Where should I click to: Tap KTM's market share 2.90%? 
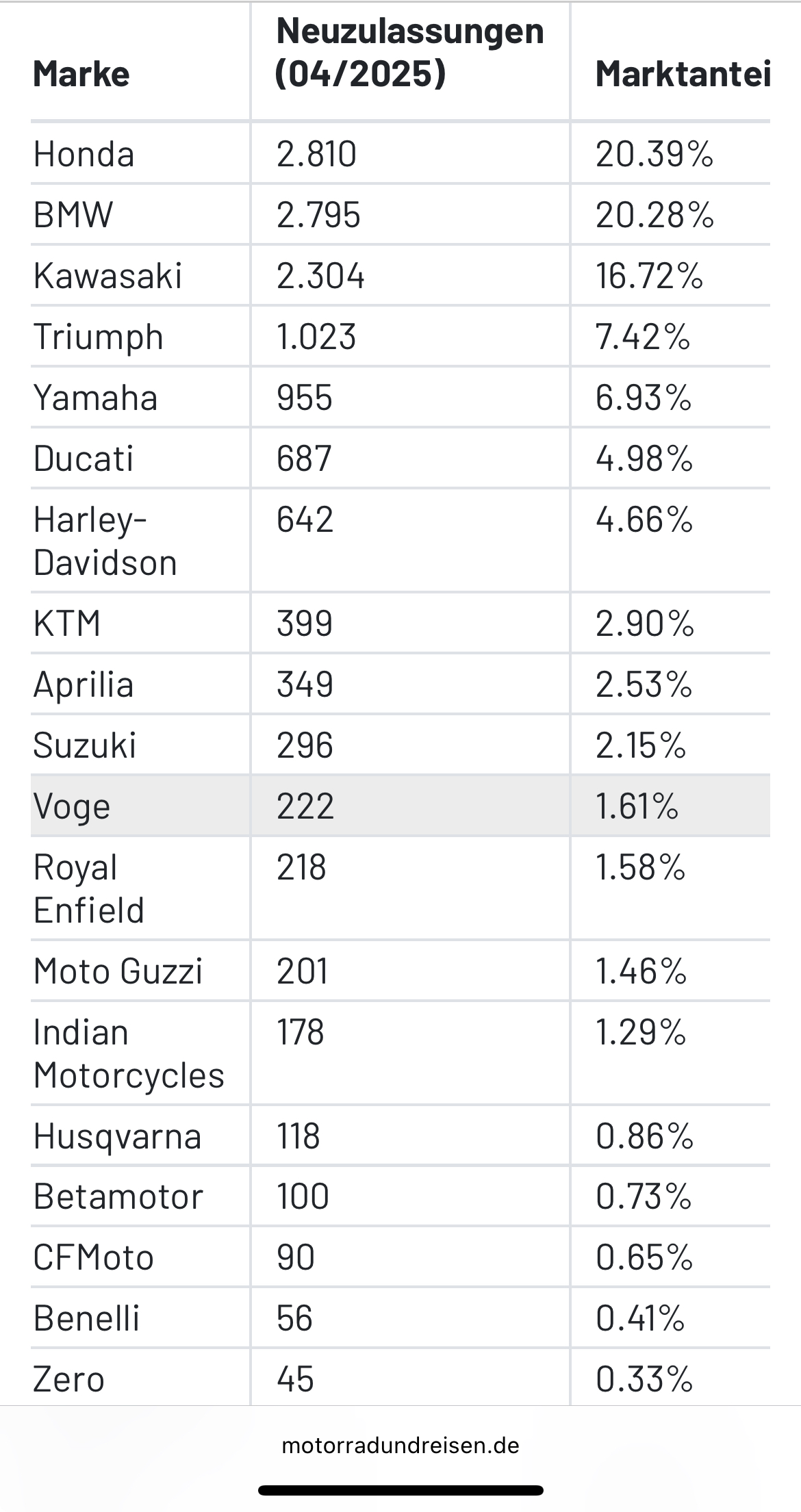[645, 624]
